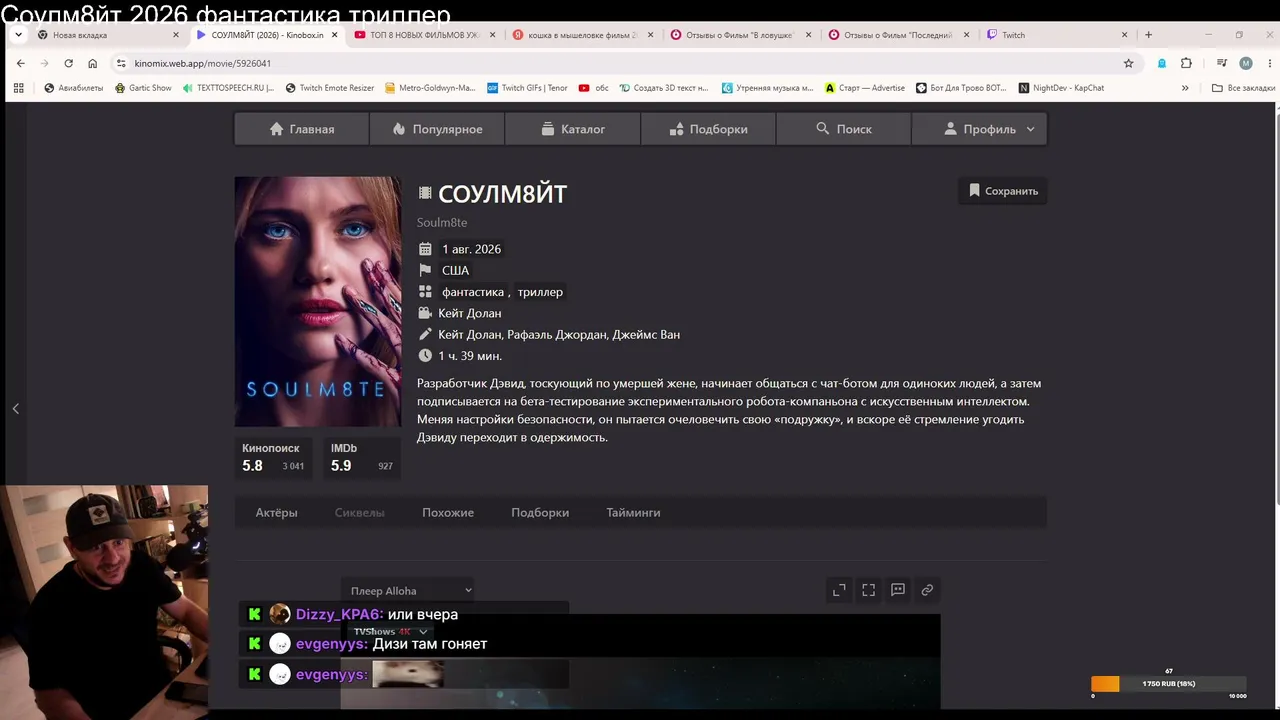This screenshot has height=720, width=1280.
Task: Click the SOULM8TE movie poster
Action: 318,302
